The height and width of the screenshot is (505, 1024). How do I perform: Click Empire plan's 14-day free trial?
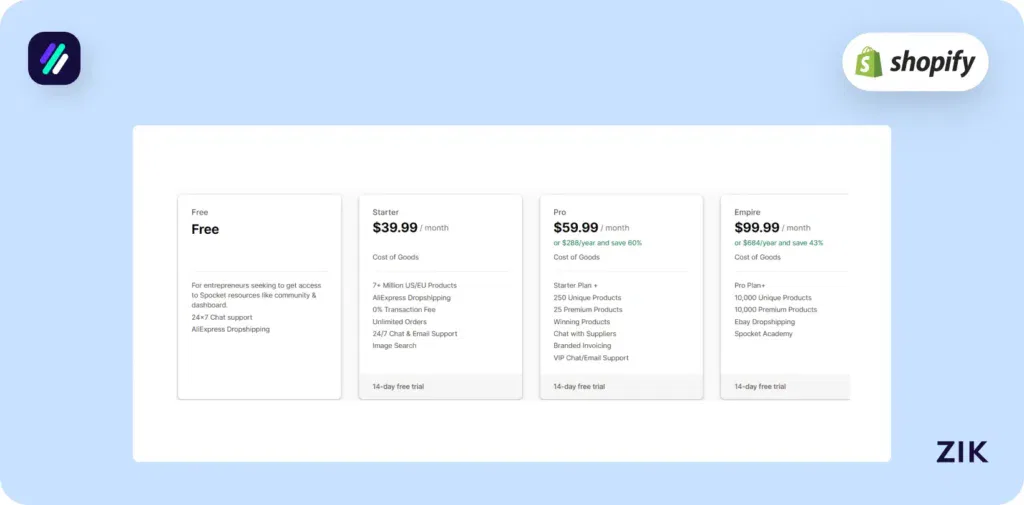tap(760, 387)
